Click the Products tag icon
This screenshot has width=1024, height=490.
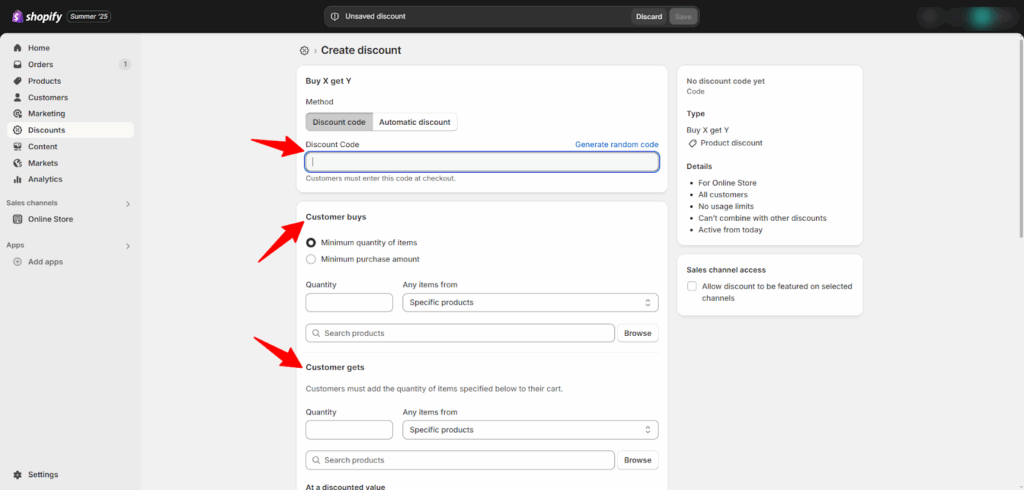[18, 81]
